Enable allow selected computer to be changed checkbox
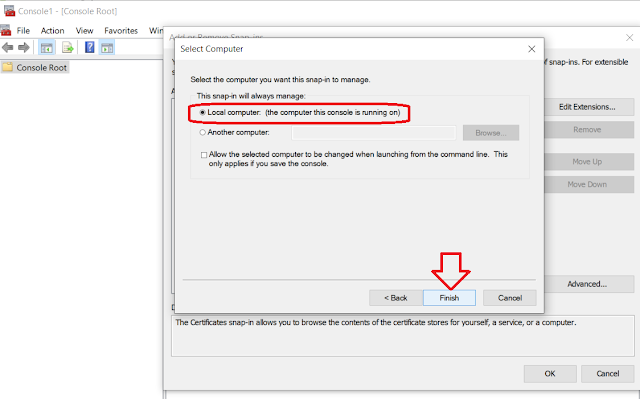 [204, 155]
